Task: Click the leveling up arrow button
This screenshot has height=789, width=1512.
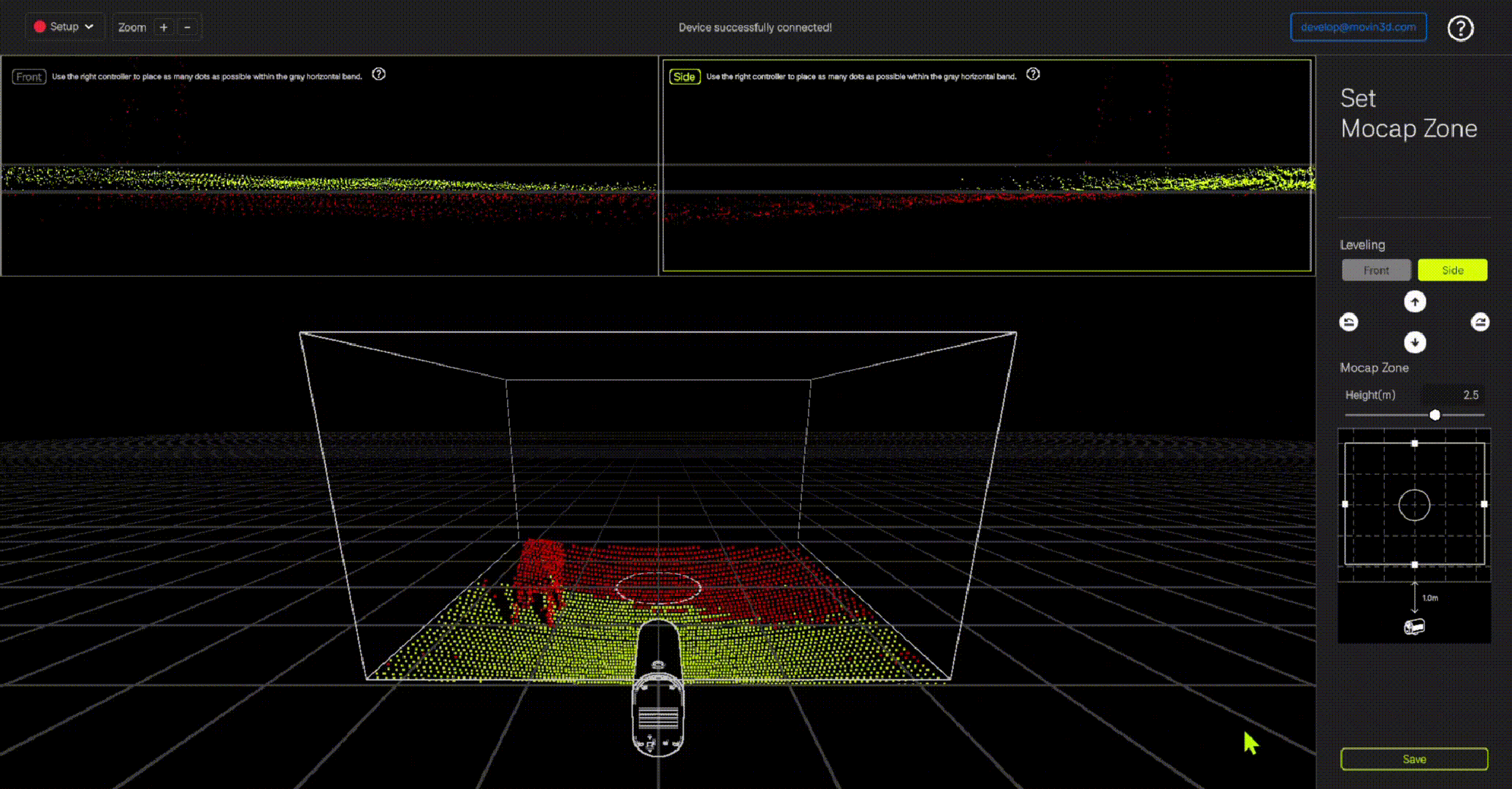Action: [1415, 302]
